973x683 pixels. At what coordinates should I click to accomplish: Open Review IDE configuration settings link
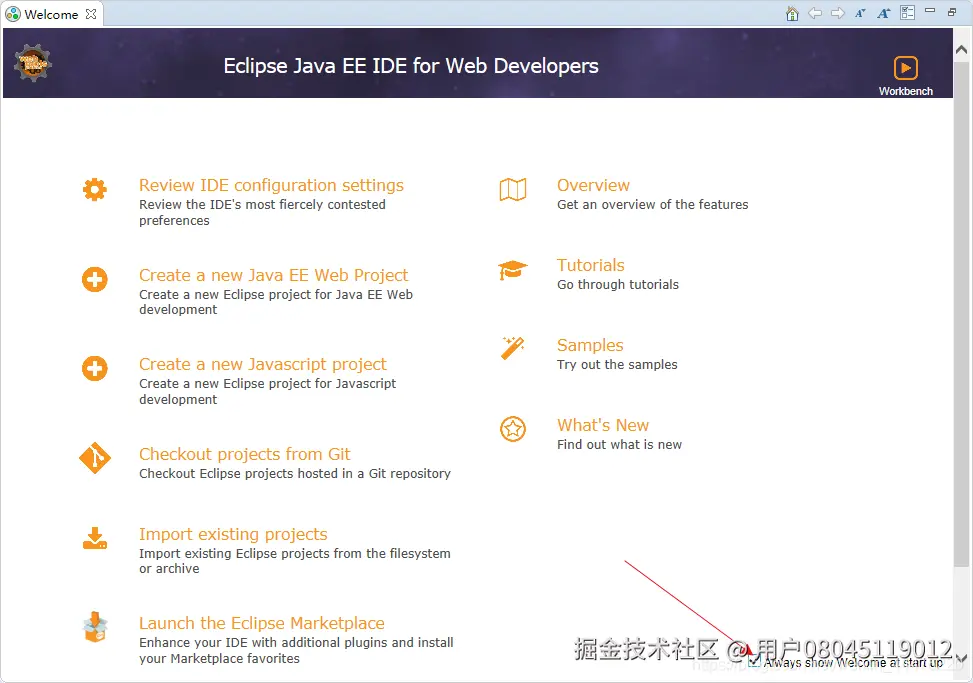(271, 185)
